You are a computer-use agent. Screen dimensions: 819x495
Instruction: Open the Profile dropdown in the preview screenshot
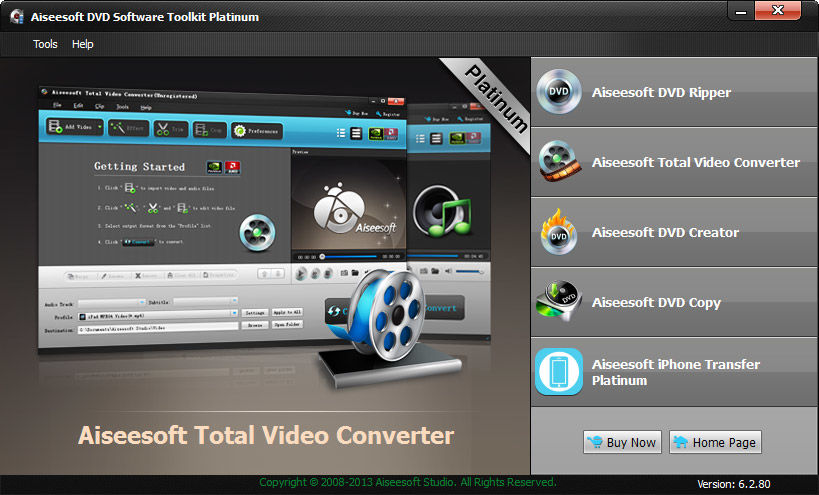tap(235, 313)
